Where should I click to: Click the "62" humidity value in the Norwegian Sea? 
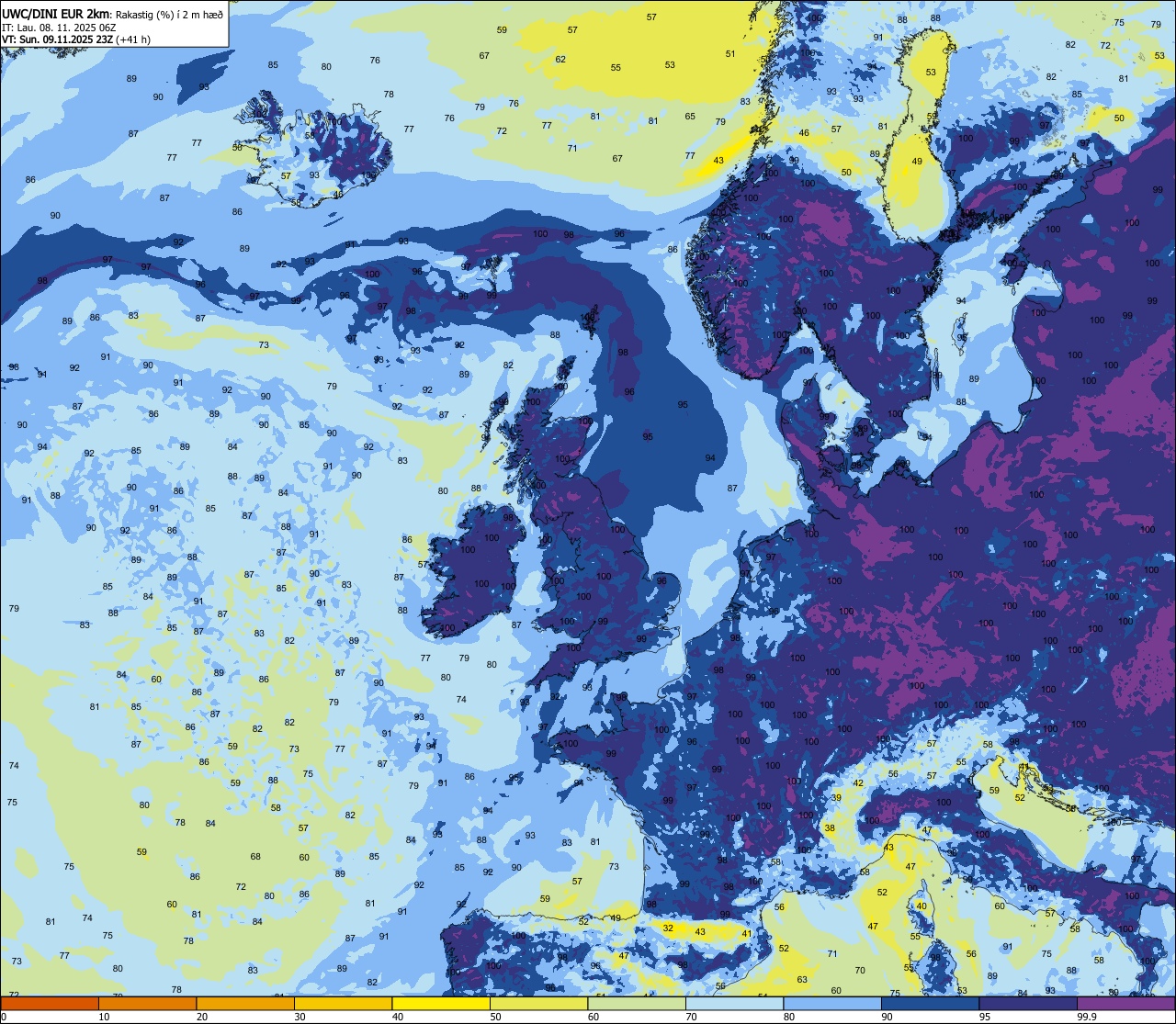560,60
